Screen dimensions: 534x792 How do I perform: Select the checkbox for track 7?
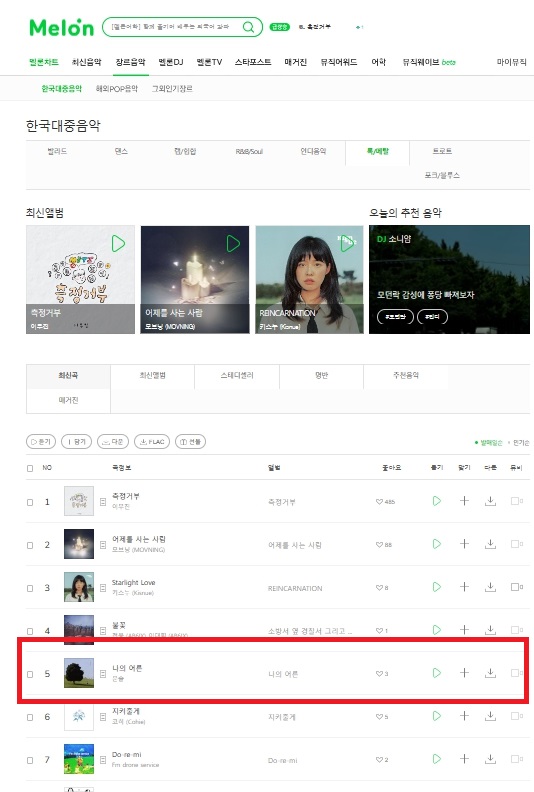click(30, 760)
